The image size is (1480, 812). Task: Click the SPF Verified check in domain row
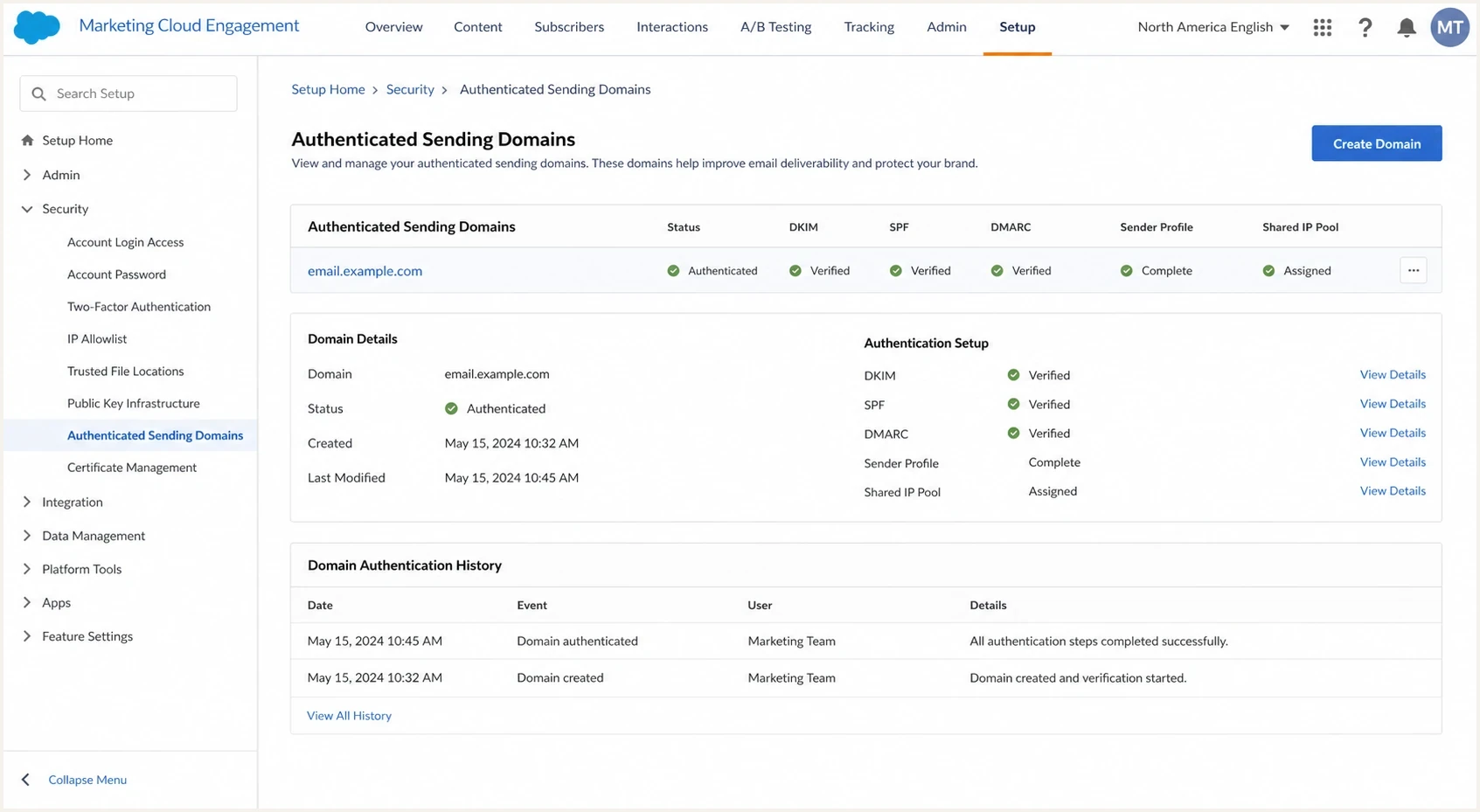tap(896, 271)
